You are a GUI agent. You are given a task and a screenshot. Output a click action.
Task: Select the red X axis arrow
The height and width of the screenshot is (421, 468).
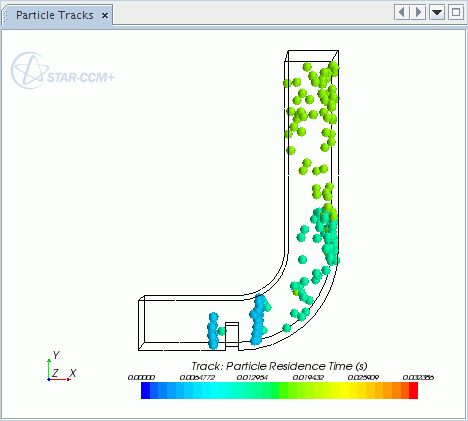(60, 379)
